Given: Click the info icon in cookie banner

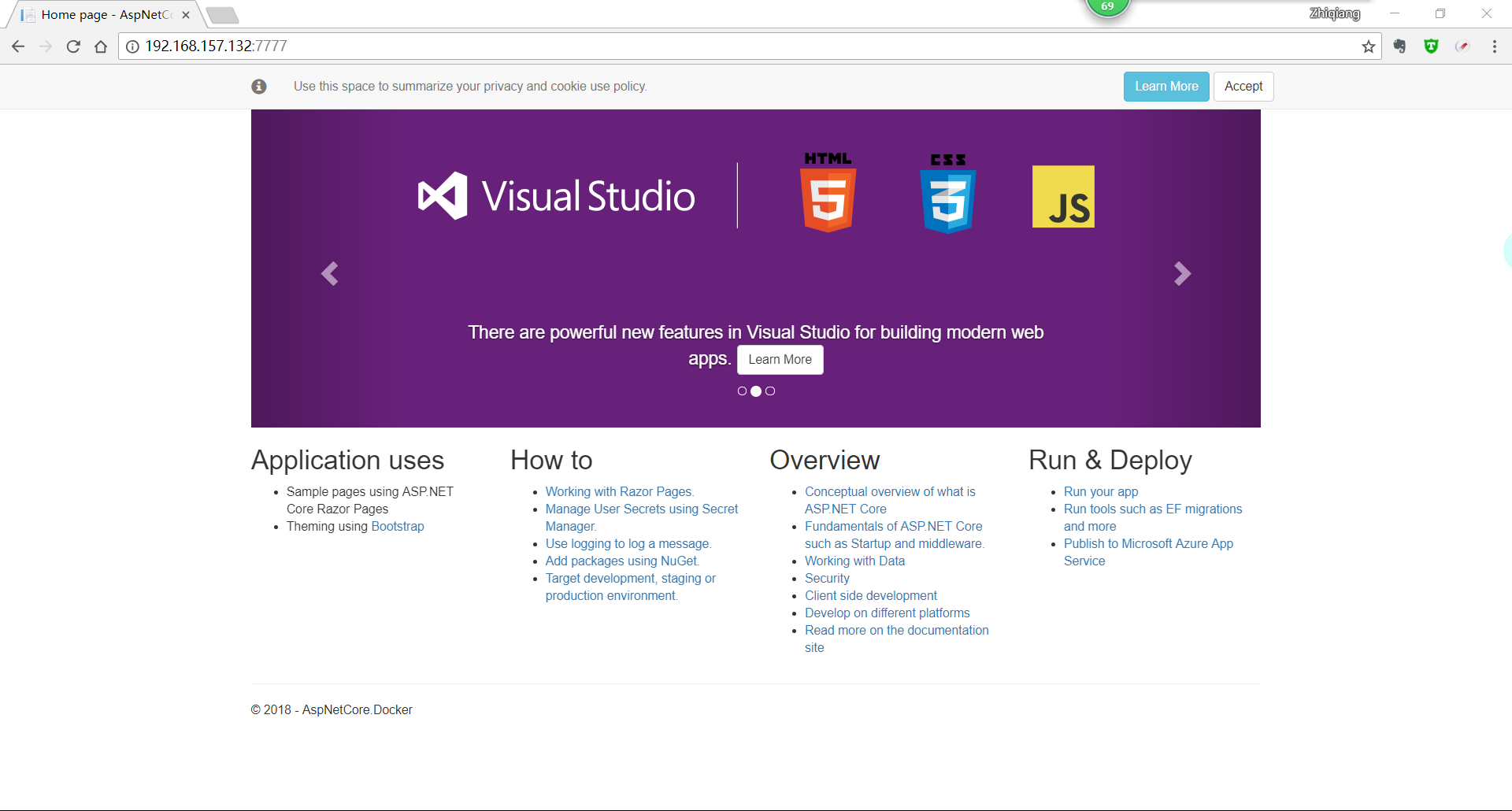Looking at the screenshot, I should click(x=259, y=87).
